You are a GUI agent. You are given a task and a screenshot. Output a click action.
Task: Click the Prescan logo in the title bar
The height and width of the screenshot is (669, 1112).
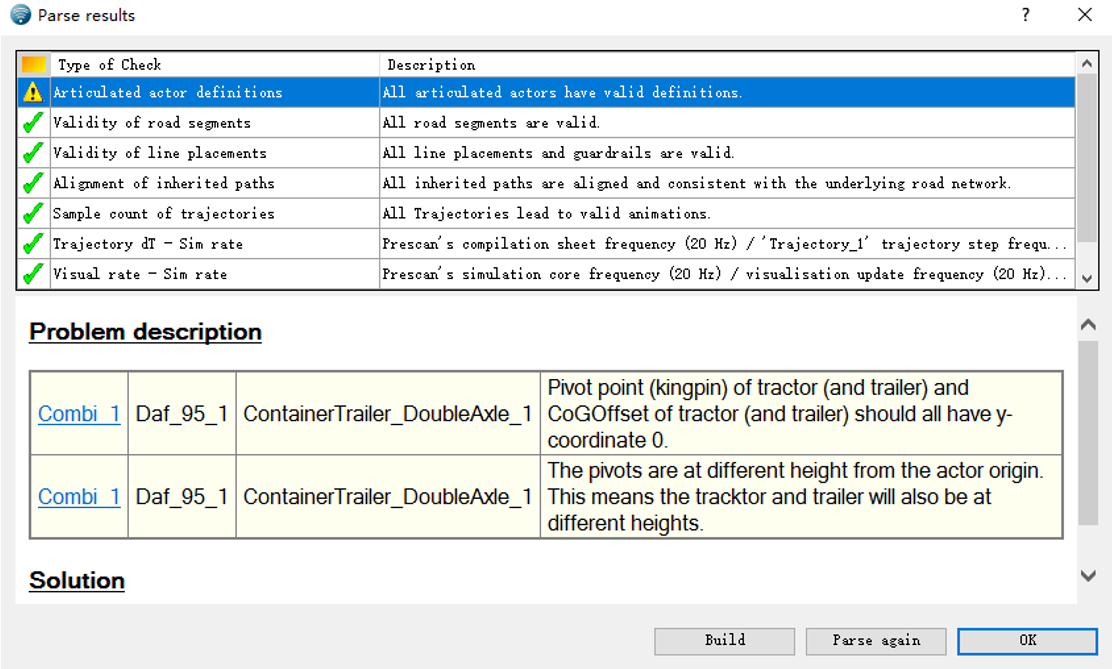[x=20, y=15]
